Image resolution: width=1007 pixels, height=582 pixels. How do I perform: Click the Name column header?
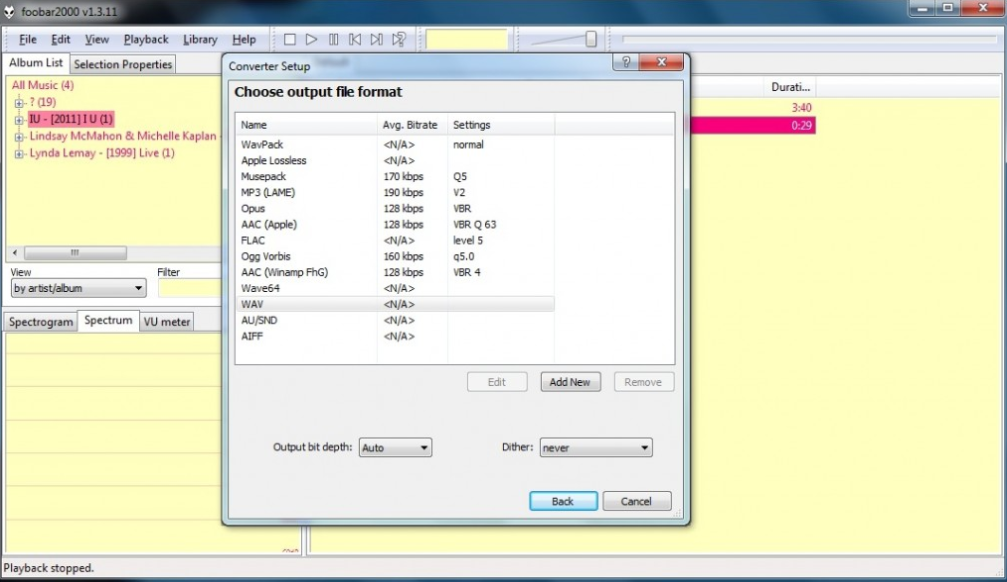(306, 125)
